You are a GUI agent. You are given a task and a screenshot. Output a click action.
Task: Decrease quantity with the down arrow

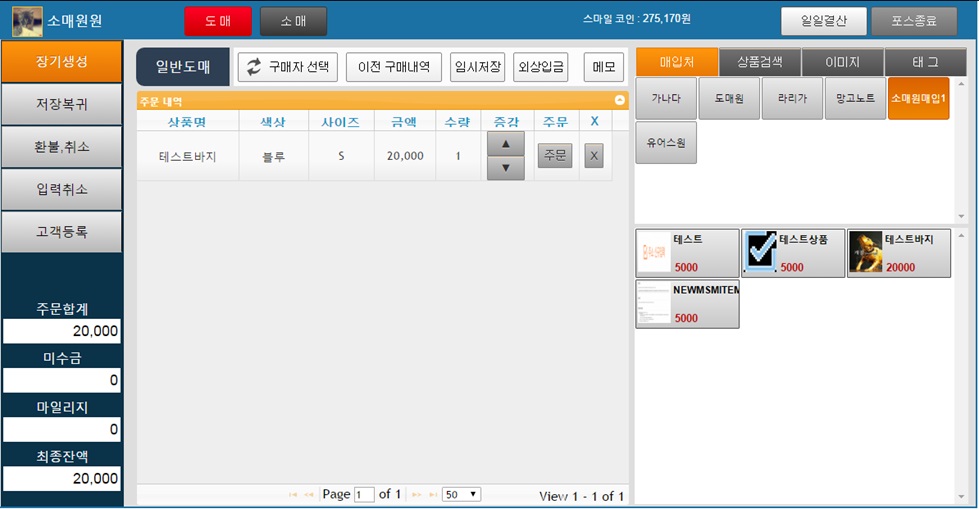point(505,168)
